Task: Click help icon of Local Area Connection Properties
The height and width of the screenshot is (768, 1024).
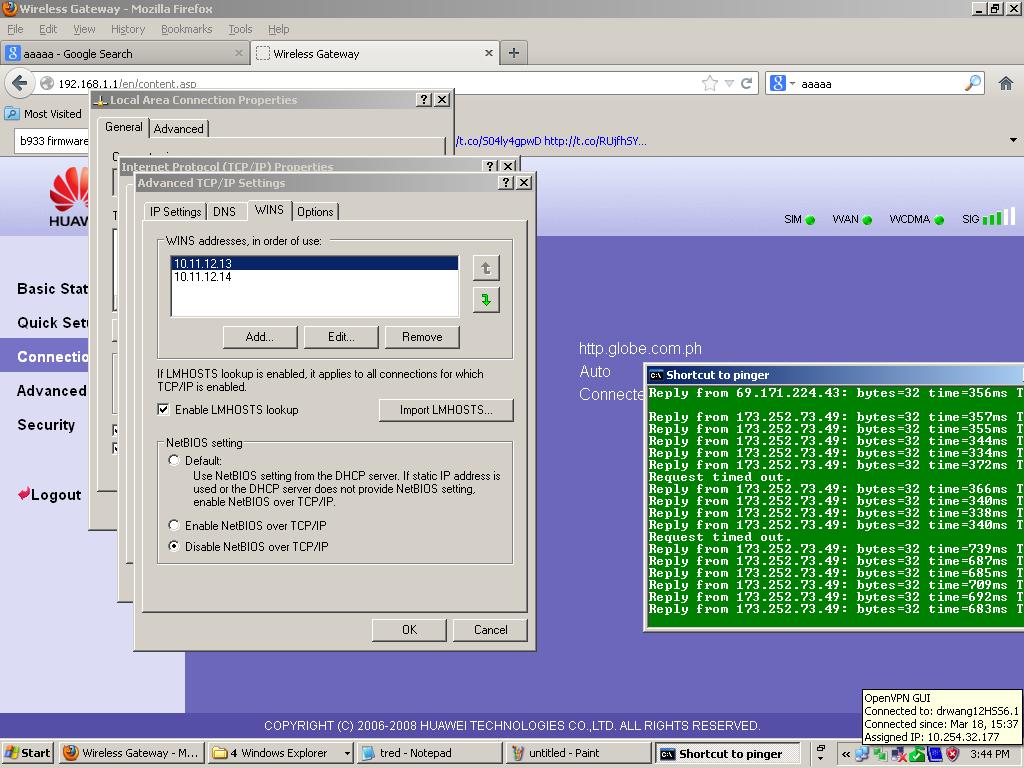Action: coord(424,99)
